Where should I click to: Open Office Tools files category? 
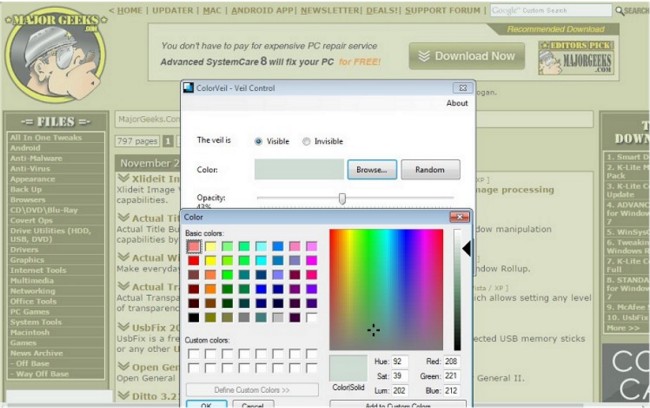34,301
